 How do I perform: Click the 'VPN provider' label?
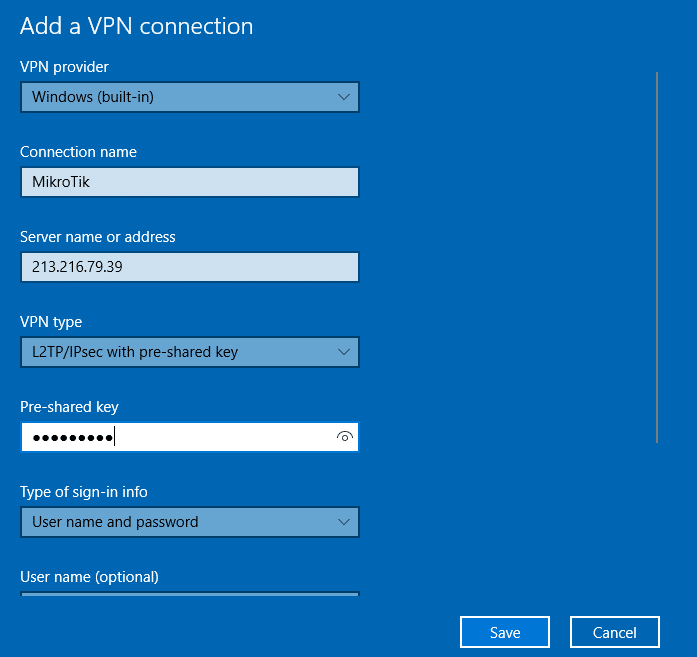pyautogui.click(x=65, y=67)
